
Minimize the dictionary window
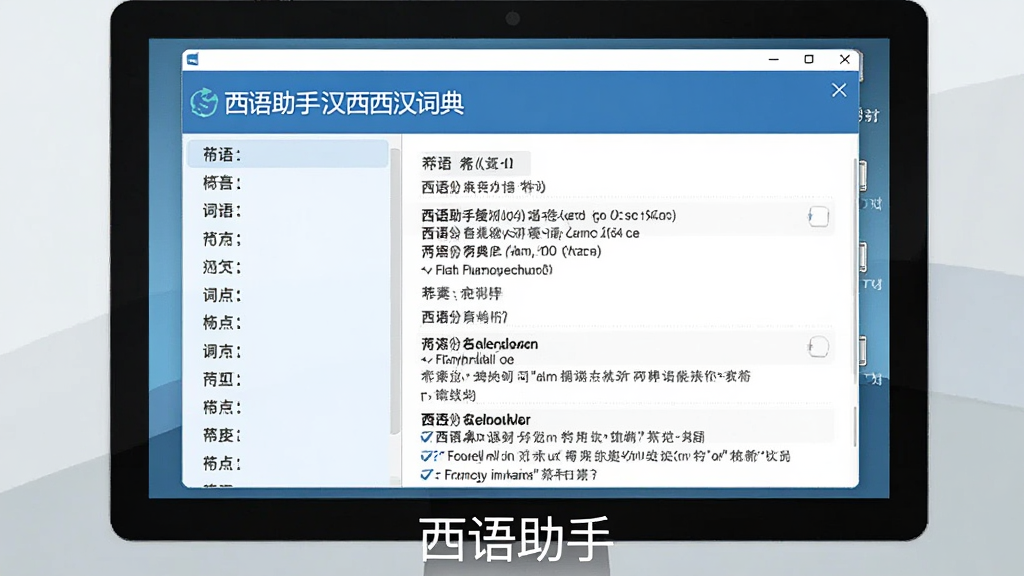tap(774, 59)
